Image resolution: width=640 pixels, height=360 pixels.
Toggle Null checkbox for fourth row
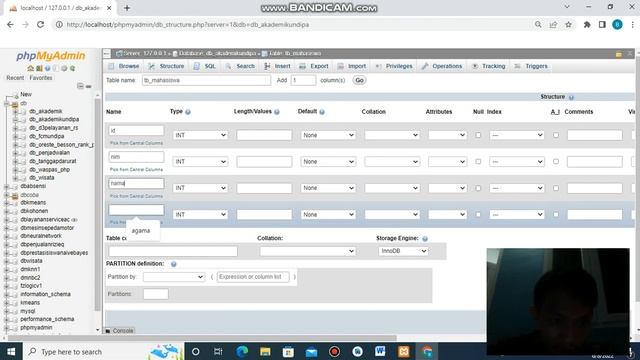coord(478,214)
